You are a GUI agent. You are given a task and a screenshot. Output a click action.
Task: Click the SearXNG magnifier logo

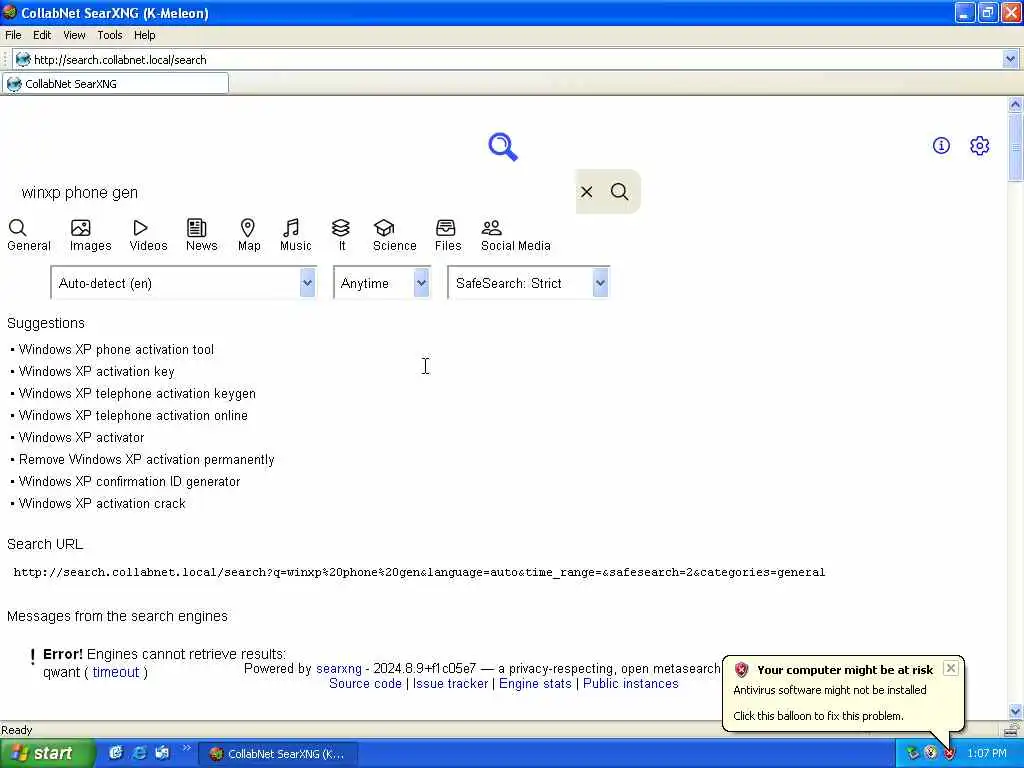(x=503, y=146)
